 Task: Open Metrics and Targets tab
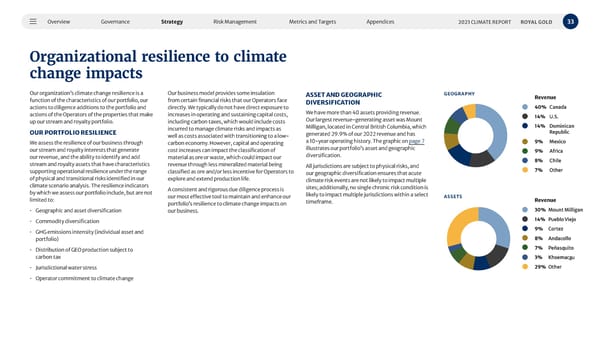(312, 22)
